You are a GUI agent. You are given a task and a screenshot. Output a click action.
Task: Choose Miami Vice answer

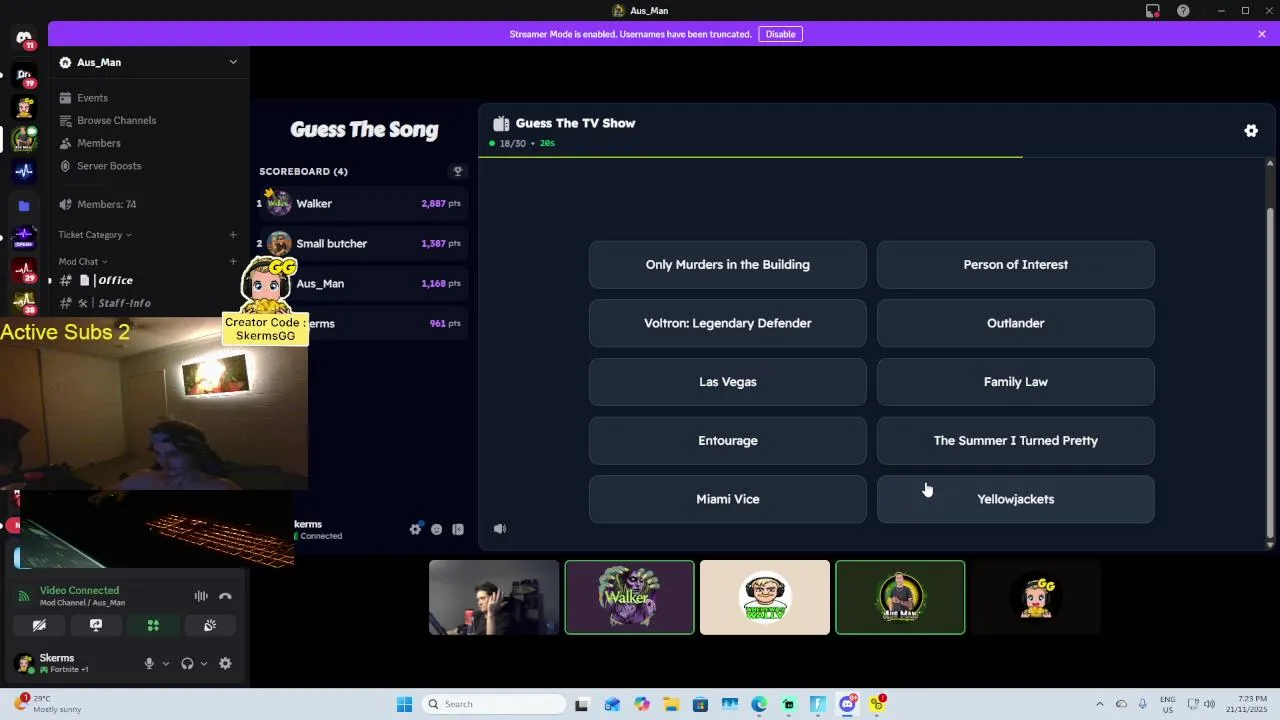727,499
